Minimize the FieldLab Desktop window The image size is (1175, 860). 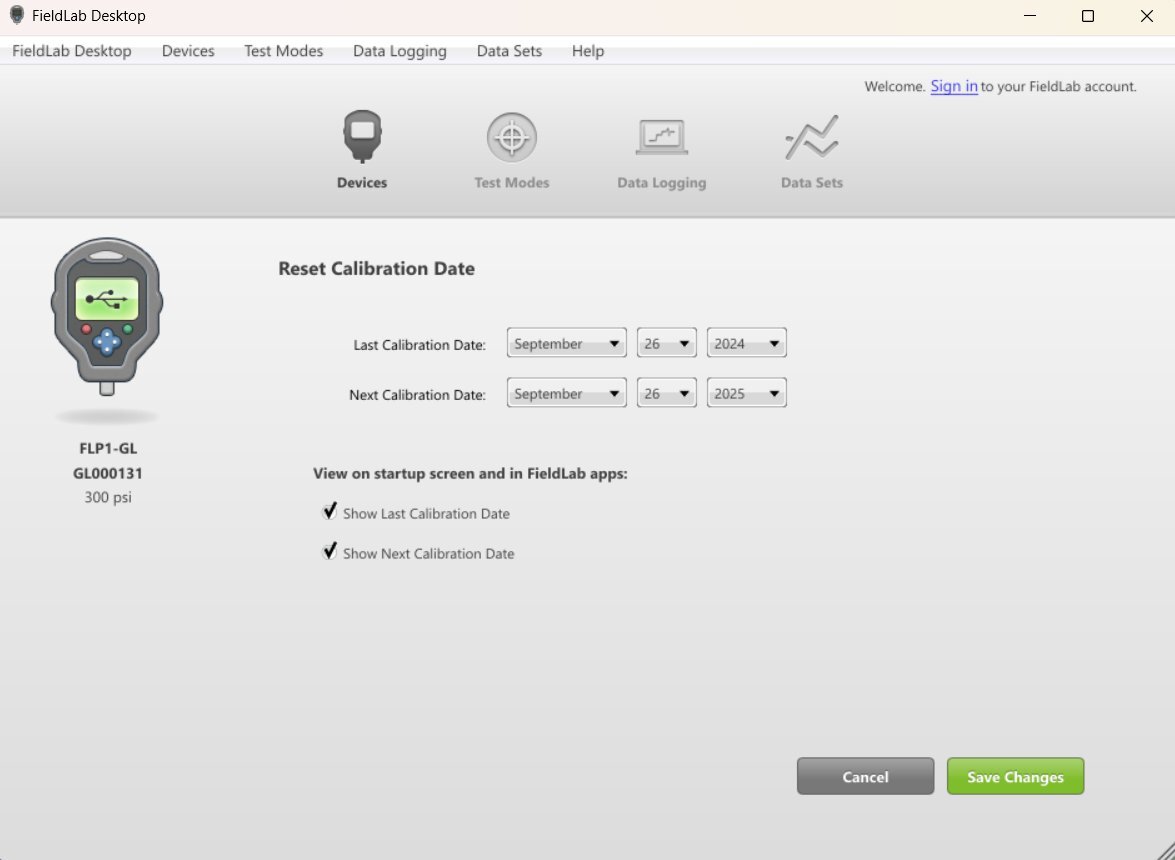(1030, 16)
